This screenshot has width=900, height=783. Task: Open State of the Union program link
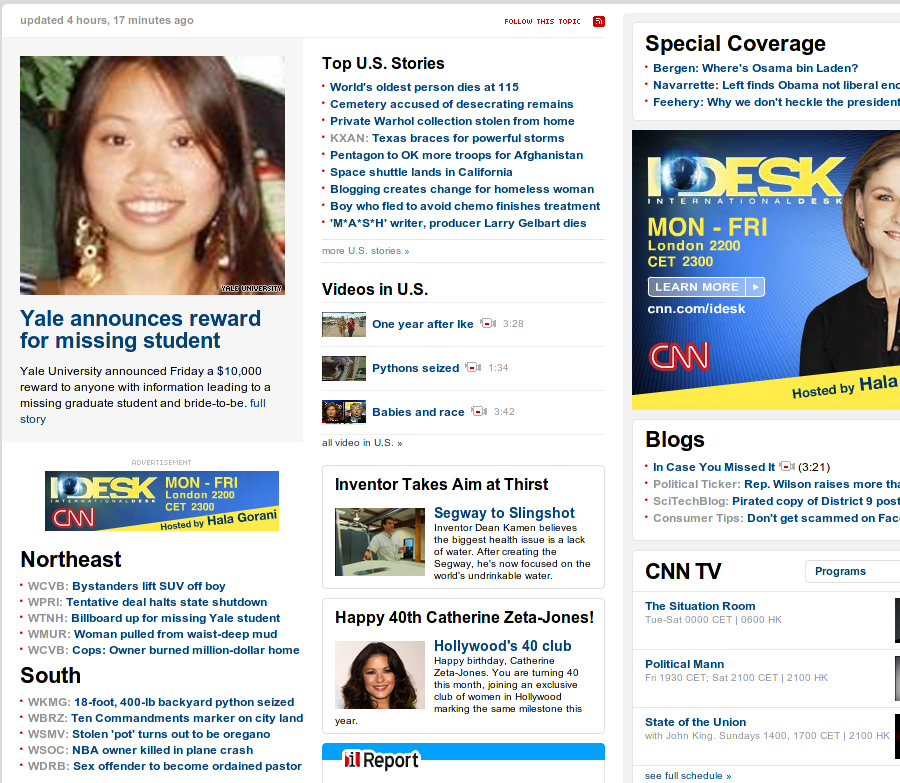pos(696,722)
